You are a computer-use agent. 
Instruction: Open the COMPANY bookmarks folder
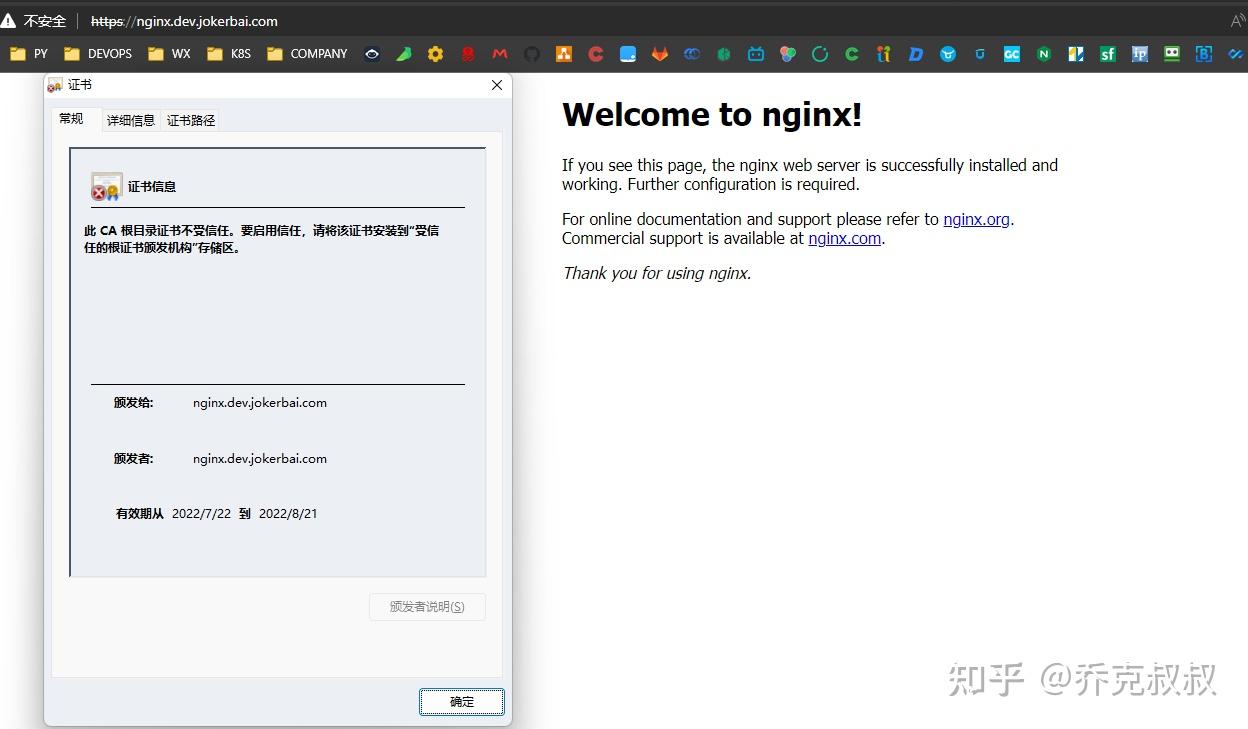307,54
